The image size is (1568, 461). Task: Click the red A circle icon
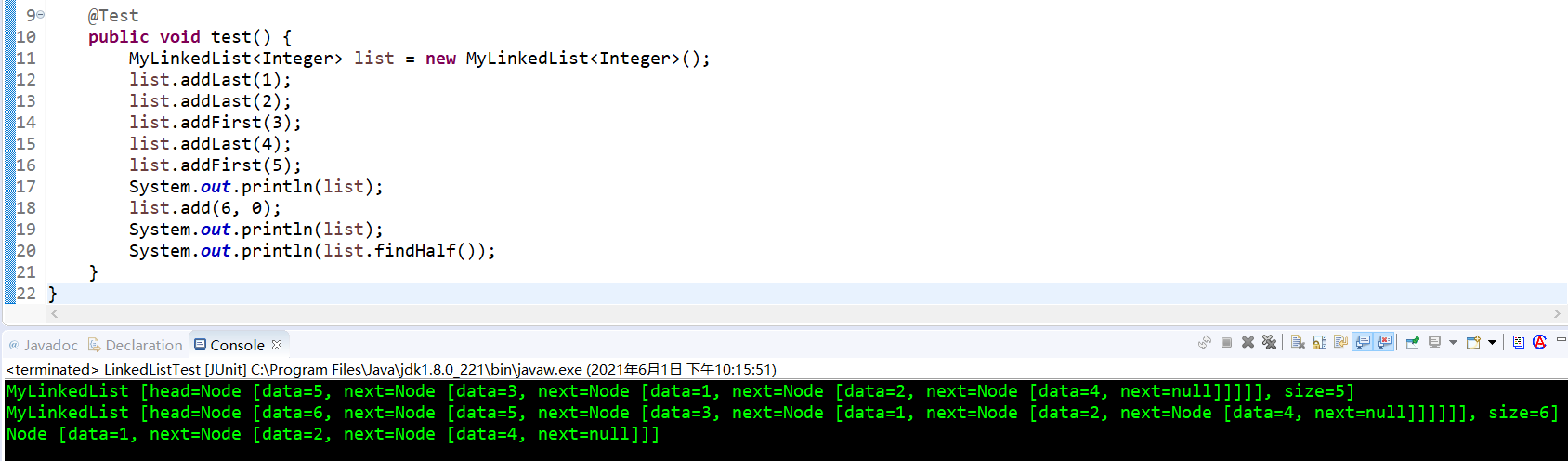[x=1539, y=342]
